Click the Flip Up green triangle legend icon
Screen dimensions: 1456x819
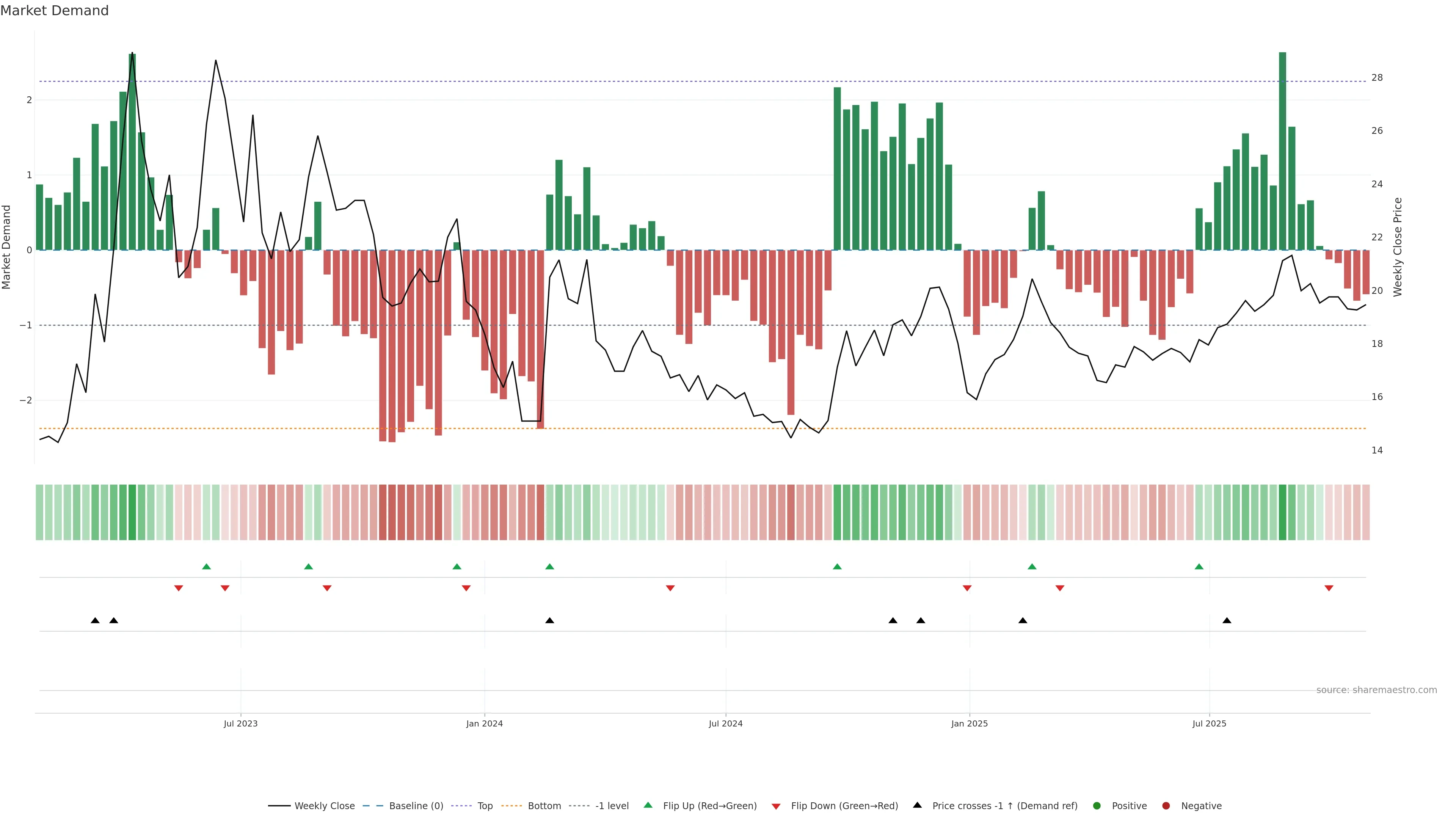pyautogui.click(x=648, y=805)
